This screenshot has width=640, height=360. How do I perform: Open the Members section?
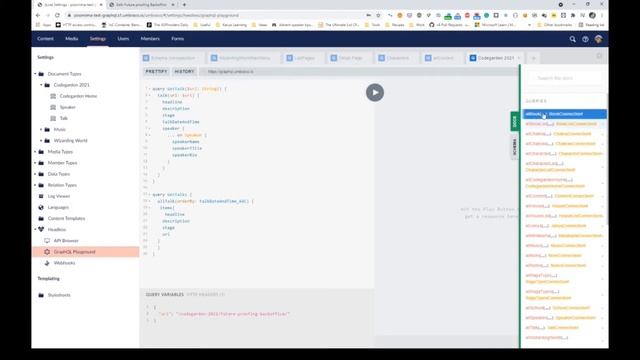150,39
